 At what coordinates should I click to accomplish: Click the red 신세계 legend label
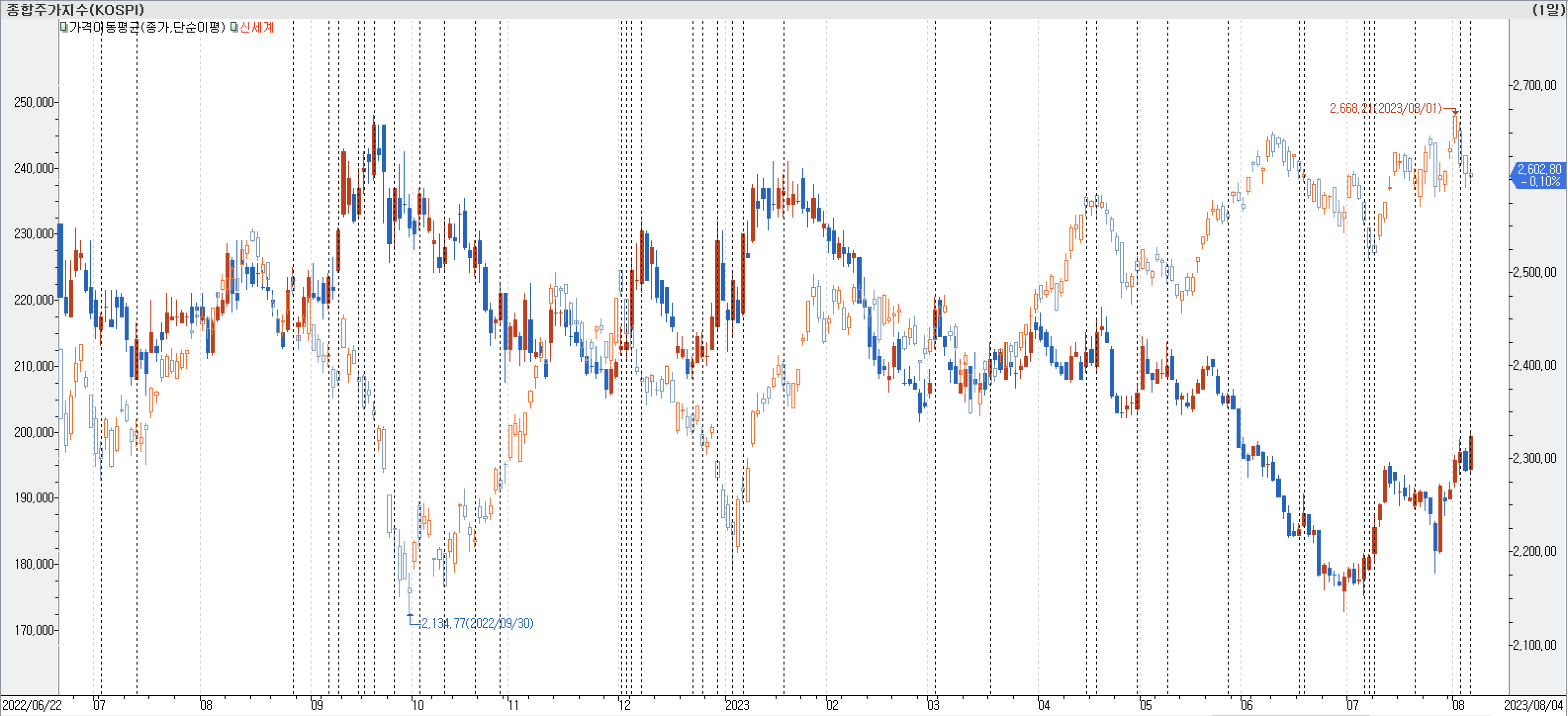pos(257,27)
